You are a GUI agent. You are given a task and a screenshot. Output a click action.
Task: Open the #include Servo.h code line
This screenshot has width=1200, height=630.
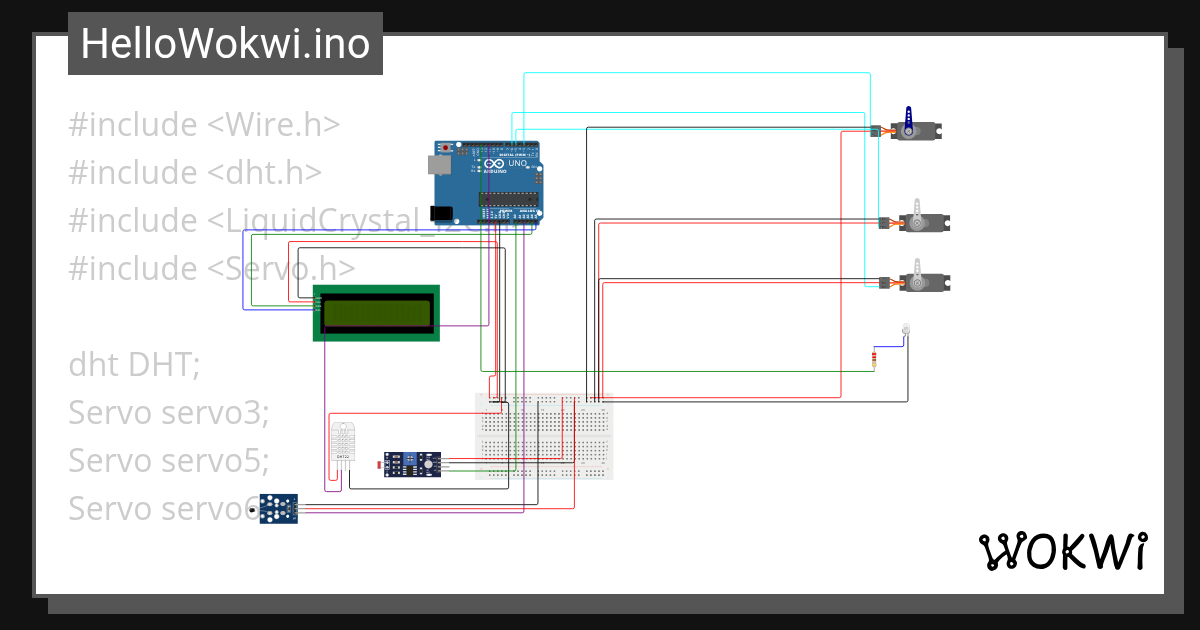click(211, 268)
